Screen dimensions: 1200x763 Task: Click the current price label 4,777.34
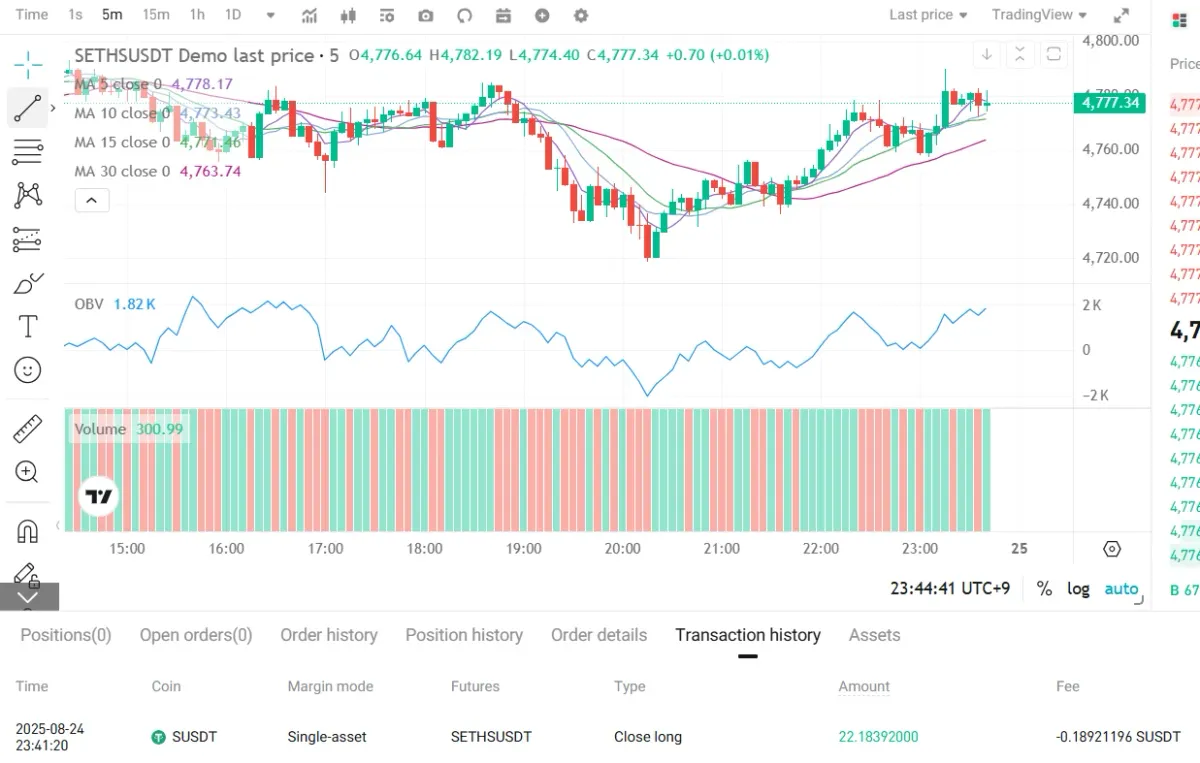(x=1110, y=103)
